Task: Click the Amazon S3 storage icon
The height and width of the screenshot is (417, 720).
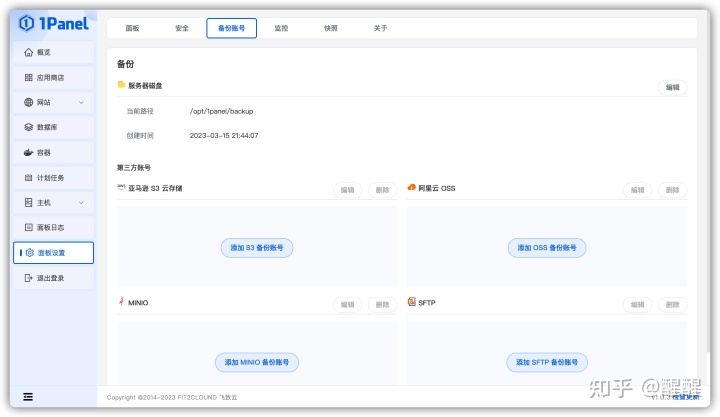Action: pyautogui.click(x=121, y=188)
